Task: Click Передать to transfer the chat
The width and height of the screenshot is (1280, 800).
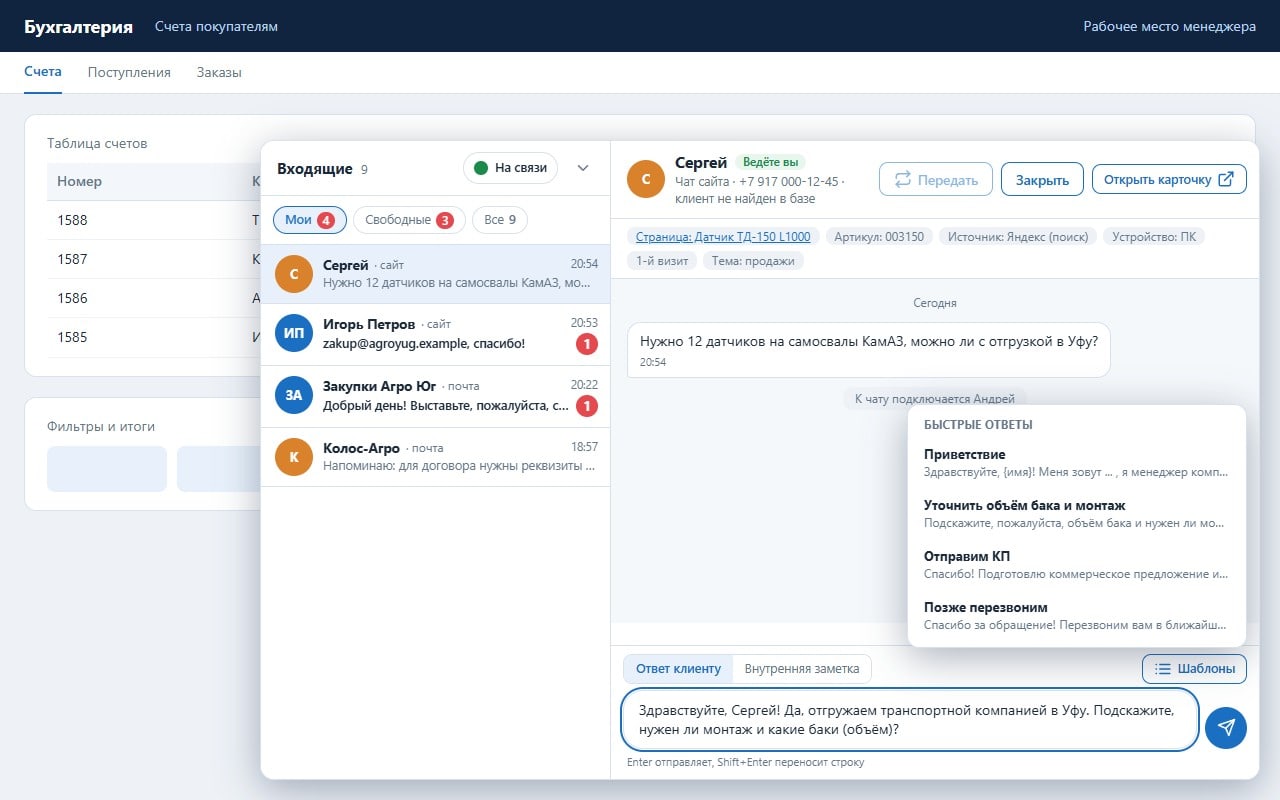Action: 936,180
